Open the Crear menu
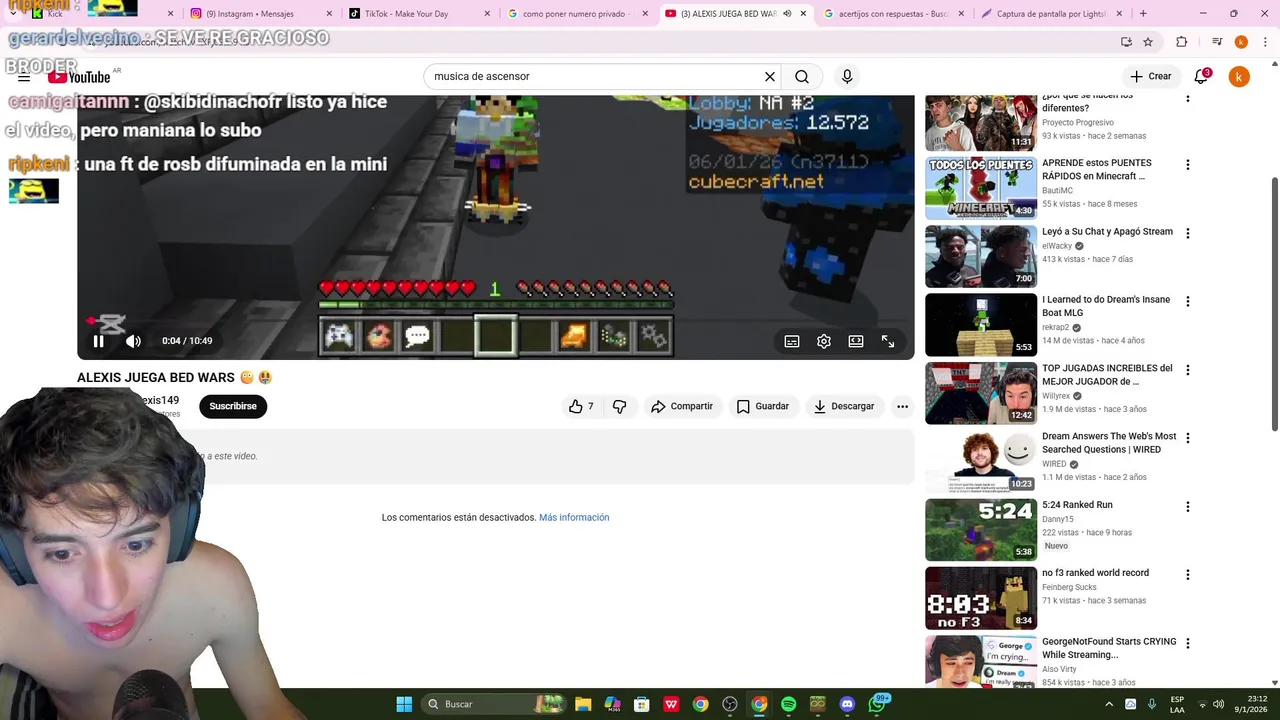Image resolution: width=1280 pixels, height=720 pixels. 1150,76
